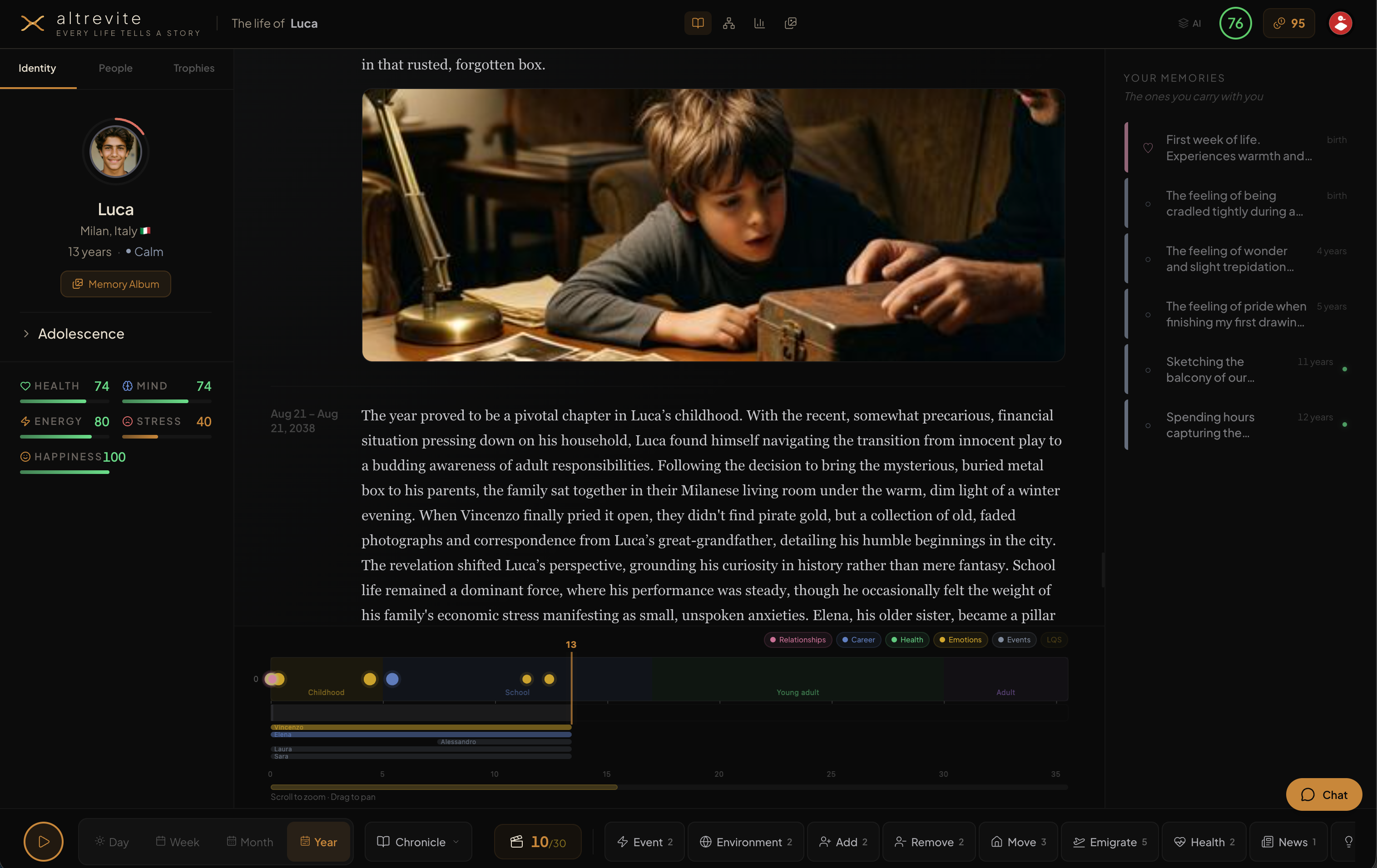
Task: Open the statistics bar chart icon
Action: pos(759,24)
